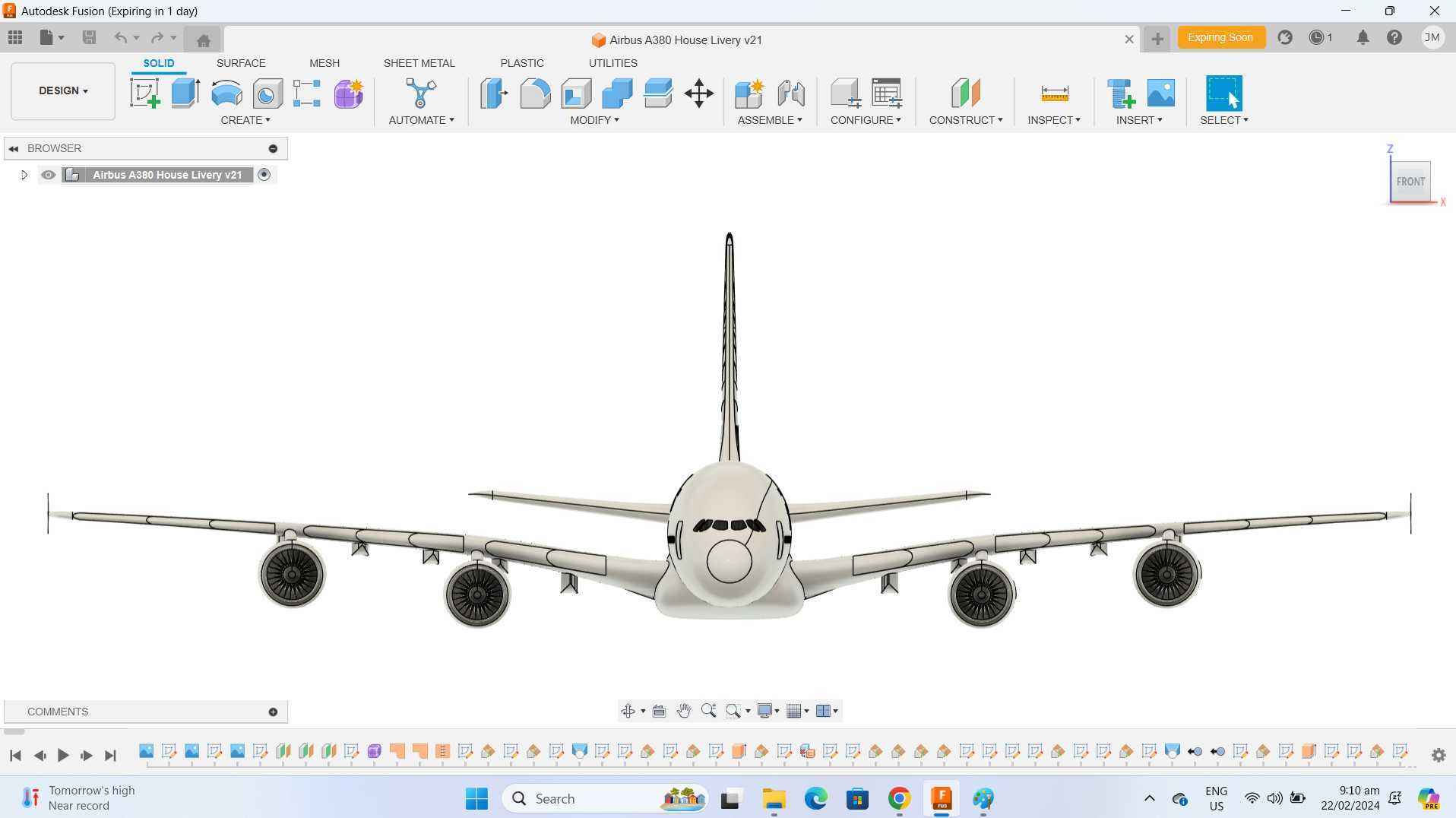Select the Combine tool
The width and height of the screenshot is (1456, 818).
pos(617,94)
